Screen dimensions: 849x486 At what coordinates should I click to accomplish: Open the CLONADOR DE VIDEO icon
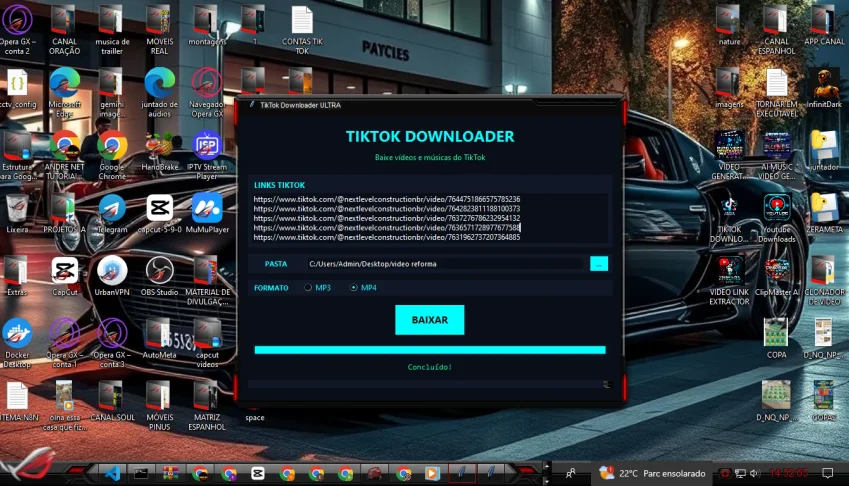[824, 281]
